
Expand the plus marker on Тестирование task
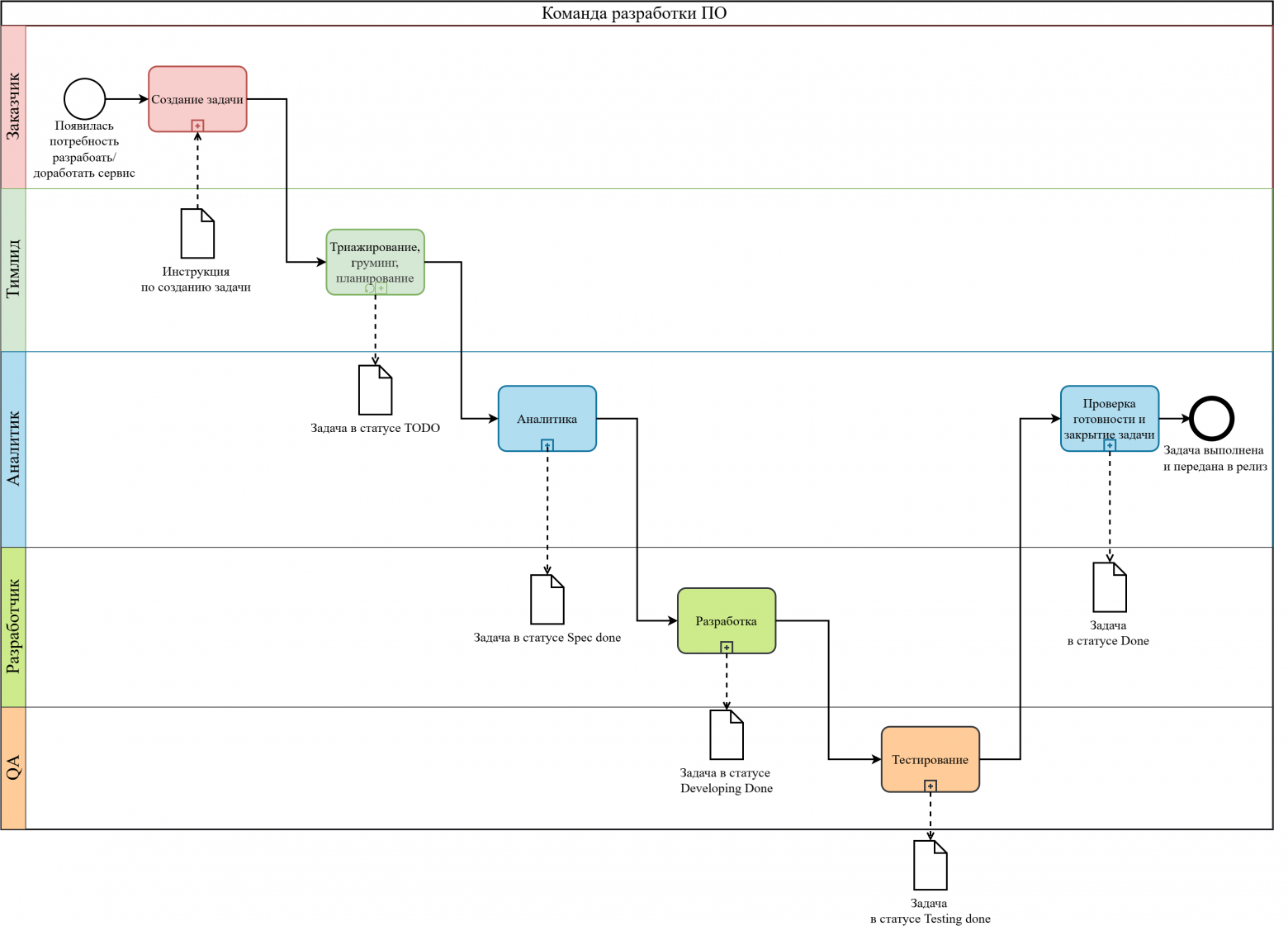pyautogui.click(x=930, y=786)
